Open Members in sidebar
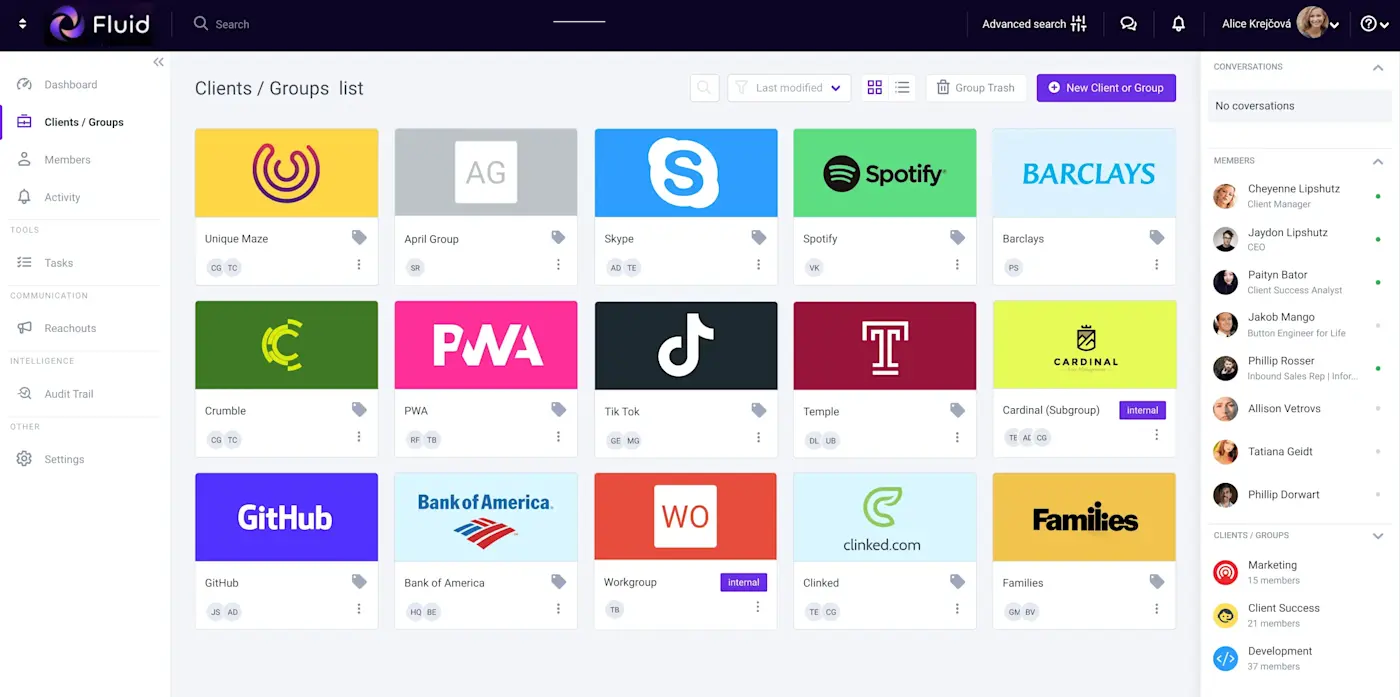 click(67, 160)
